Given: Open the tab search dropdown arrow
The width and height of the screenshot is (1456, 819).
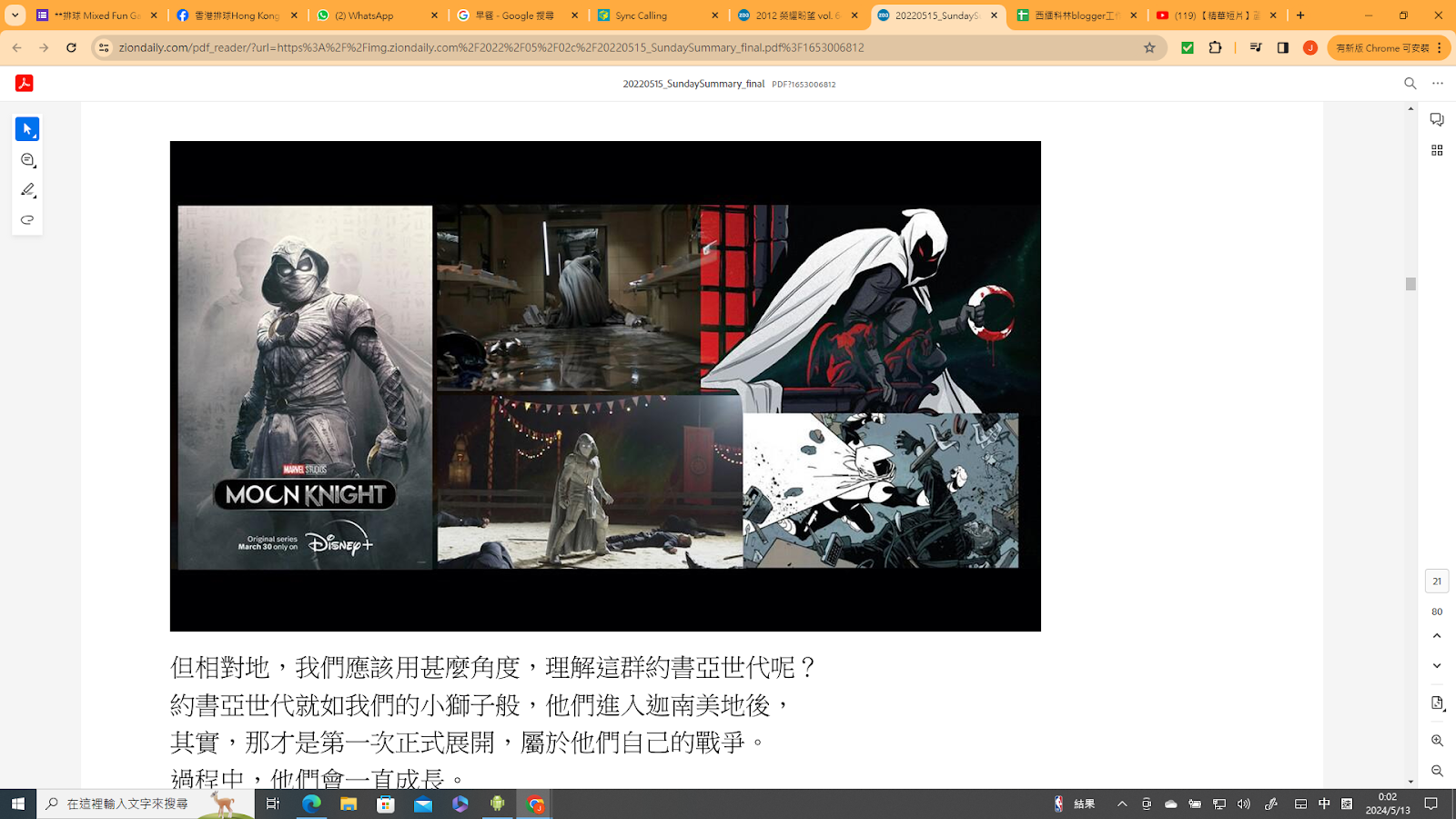Looking at the screenshot, I should 15,15.
